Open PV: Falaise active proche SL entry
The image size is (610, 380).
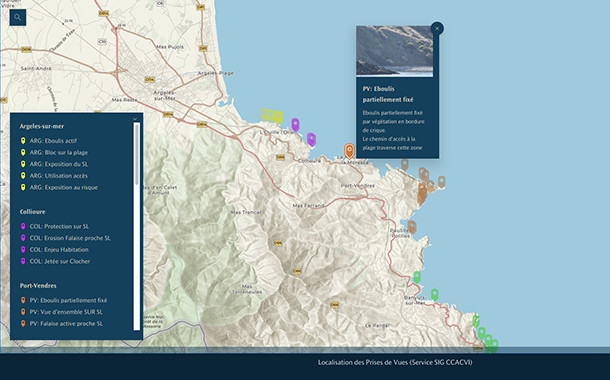[61, 324]
